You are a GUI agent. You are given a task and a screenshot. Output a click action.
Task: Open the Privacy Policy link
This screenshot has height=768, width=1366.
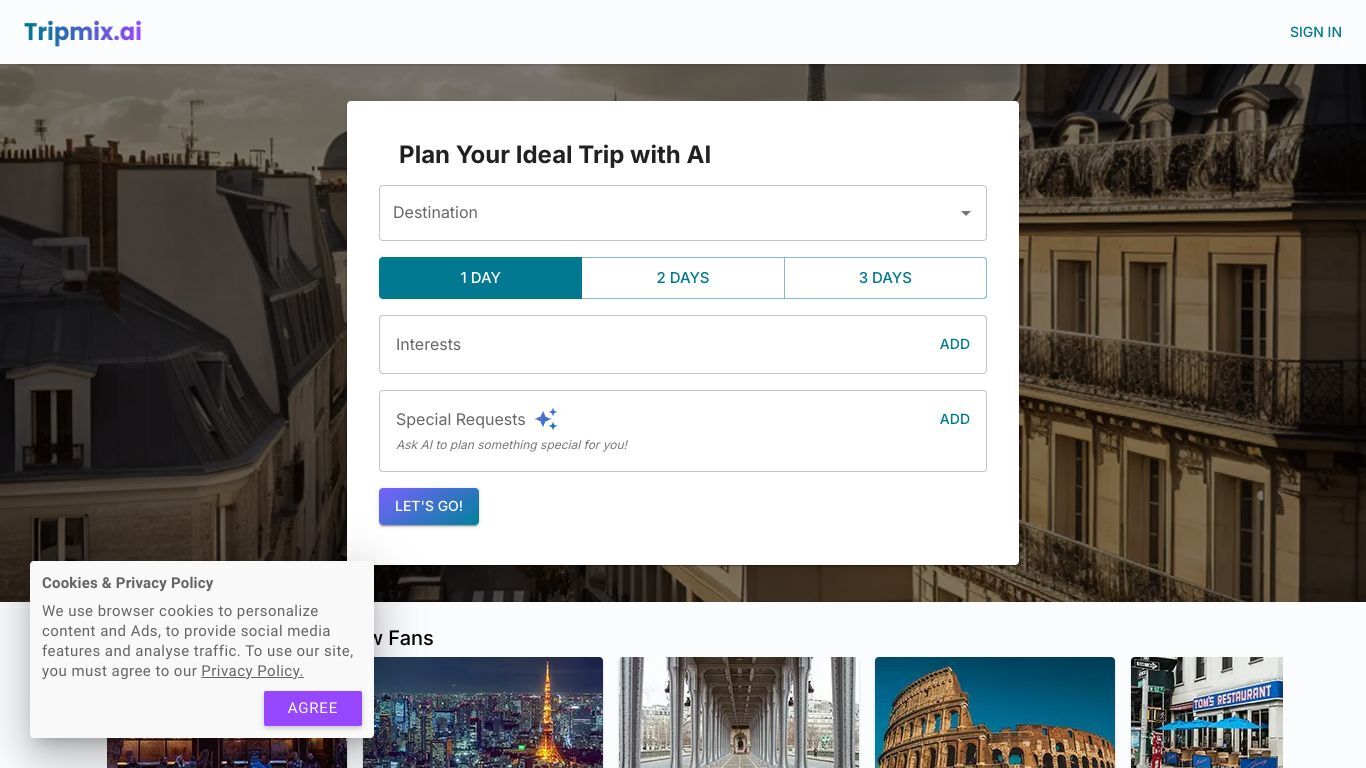(252, 671)
